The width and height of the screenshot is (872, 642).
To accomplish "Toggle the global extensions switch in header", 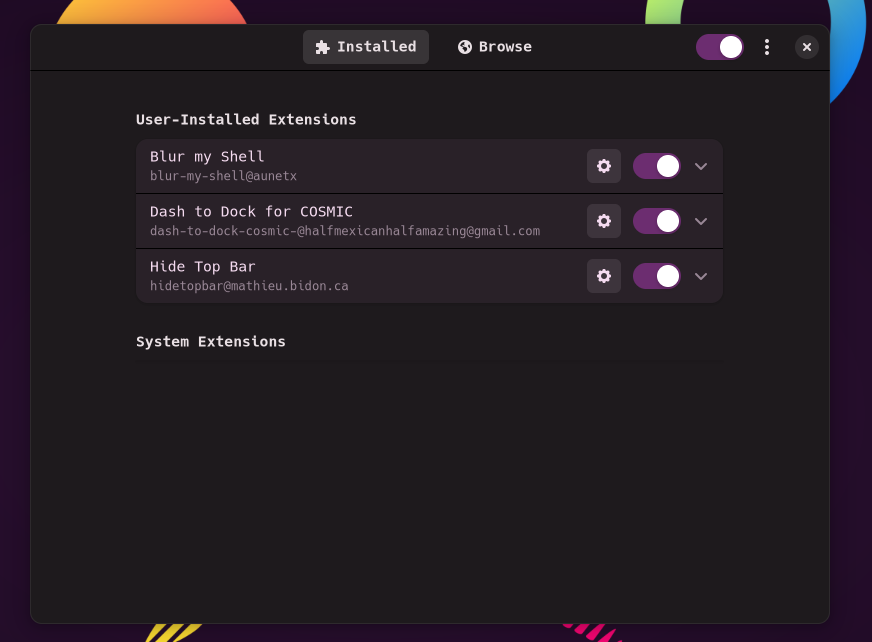I will (720, 47).
